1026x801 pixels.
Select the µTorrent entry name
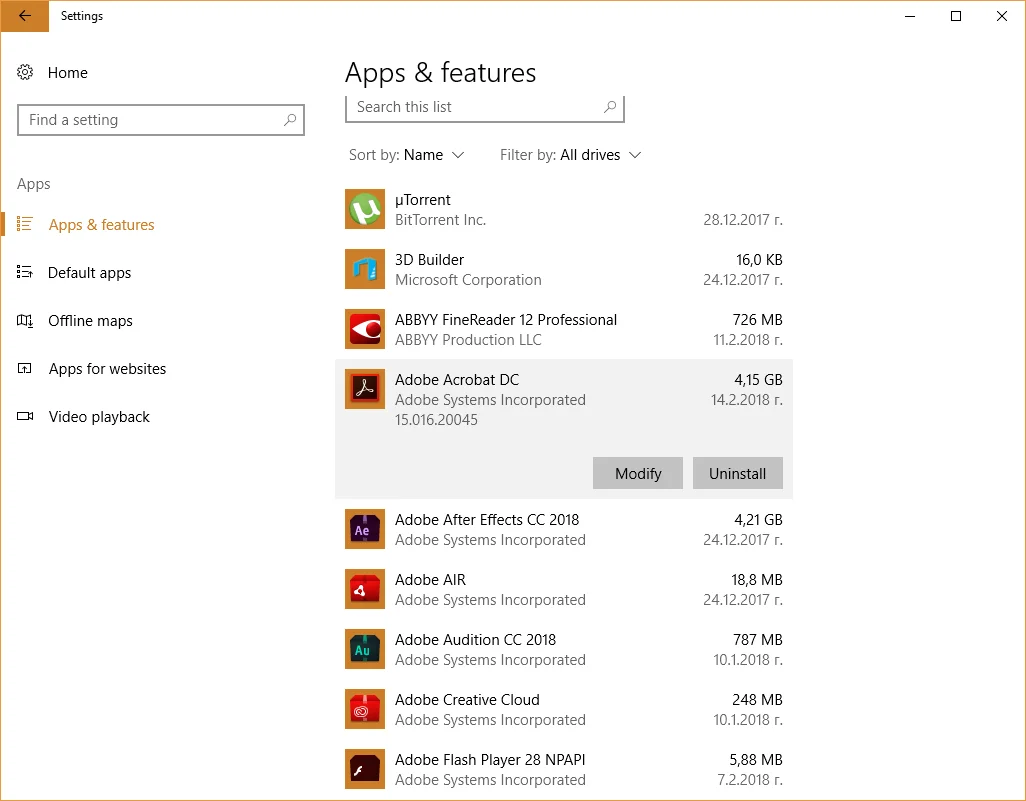pyautogui.click(x=423, y=200)
